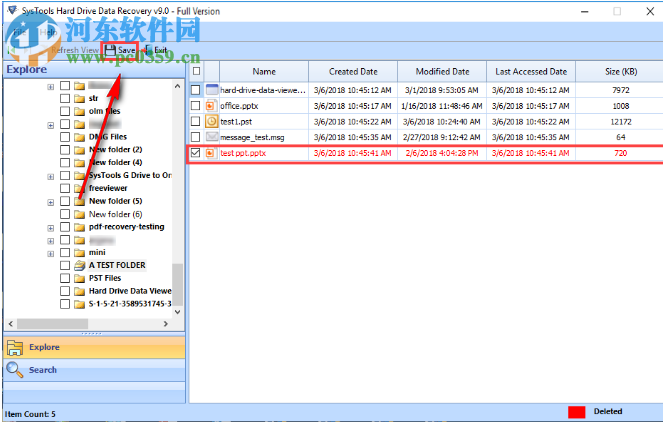Screen dimensions: 663x423
Task: Check the PST Files tree checkbox
Action: click(65, 278)
